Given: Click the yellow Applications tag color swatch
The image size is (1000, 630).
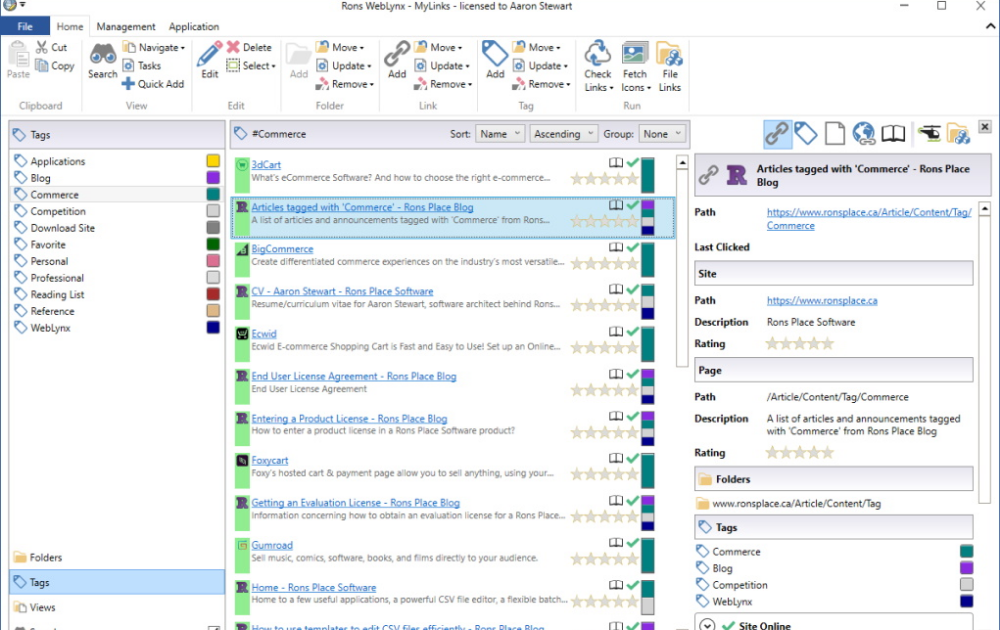Looking at the screenshot, I should point(213,161).
